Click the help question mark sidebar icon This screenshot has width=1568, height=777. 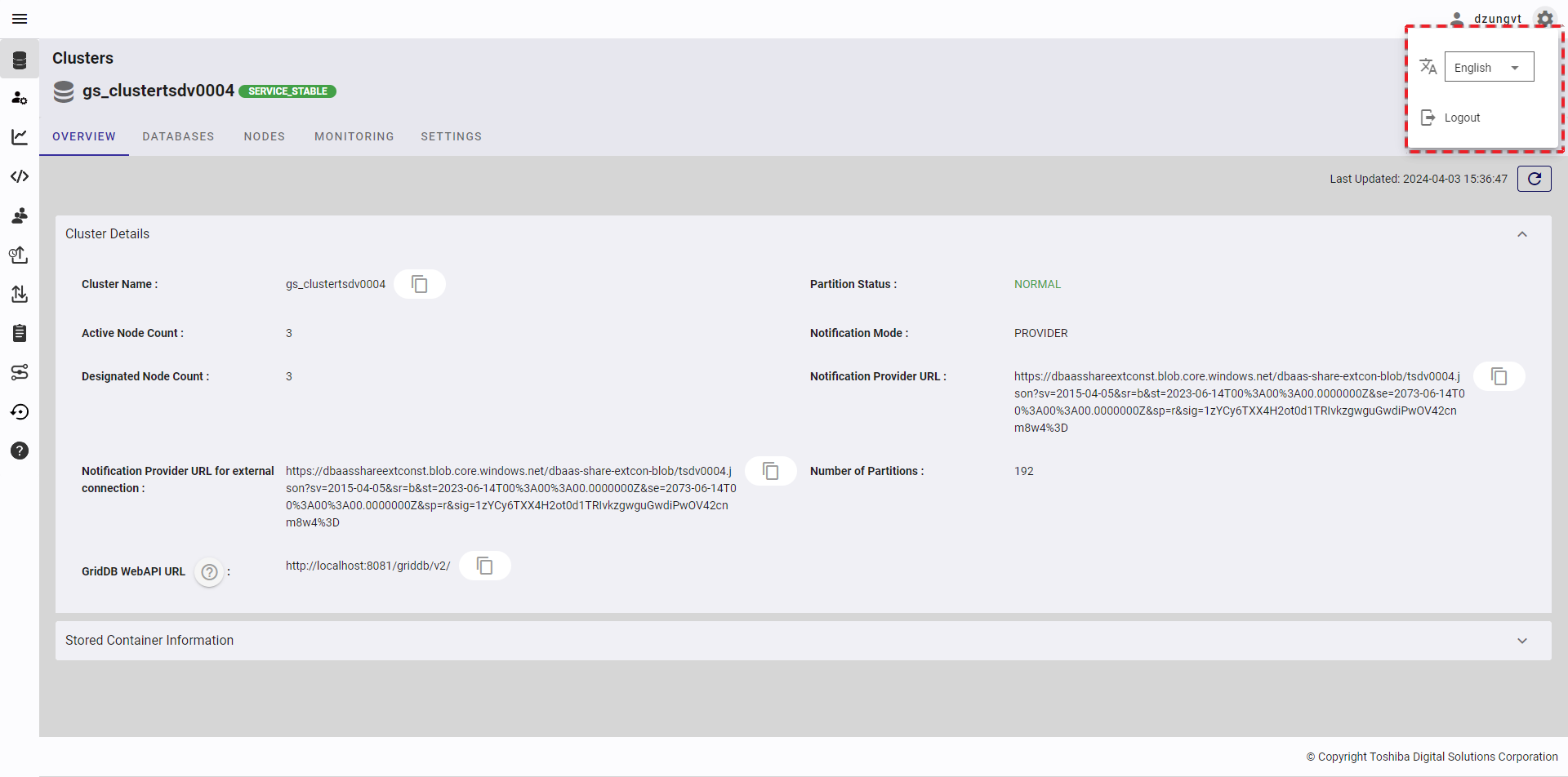[x=20, y=451]
